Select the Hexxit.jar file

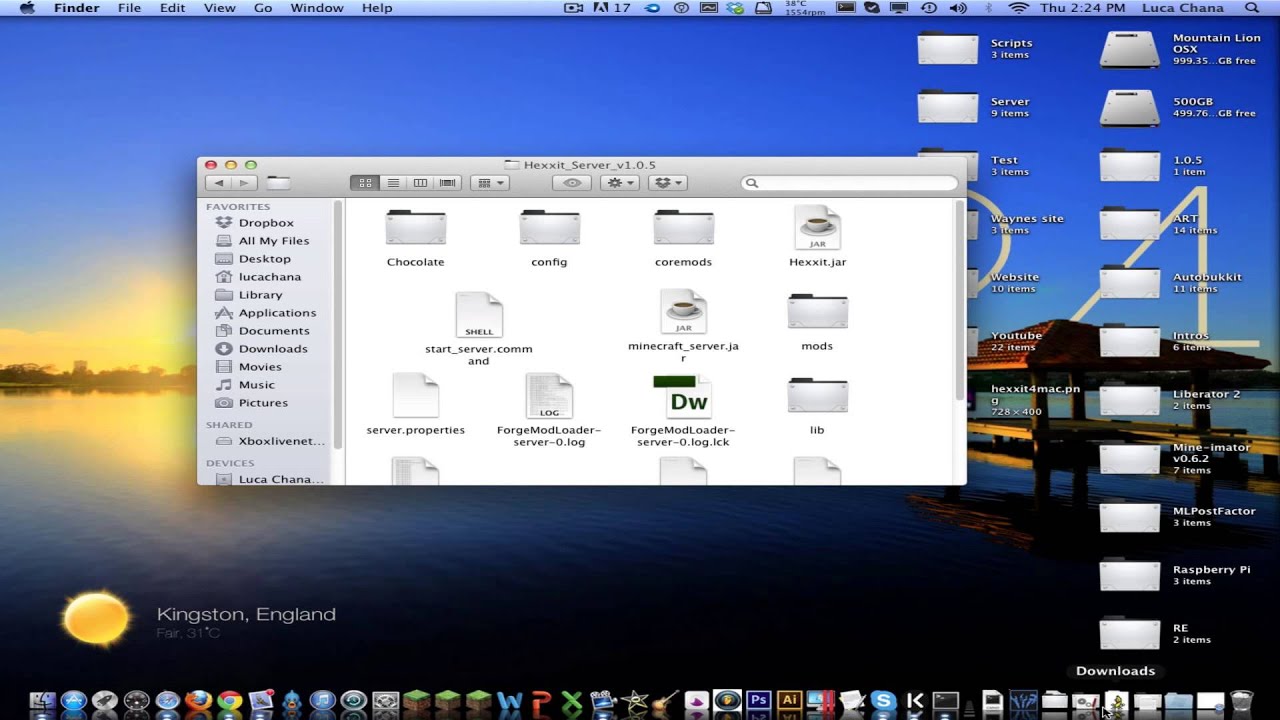(x=817, y=238)
